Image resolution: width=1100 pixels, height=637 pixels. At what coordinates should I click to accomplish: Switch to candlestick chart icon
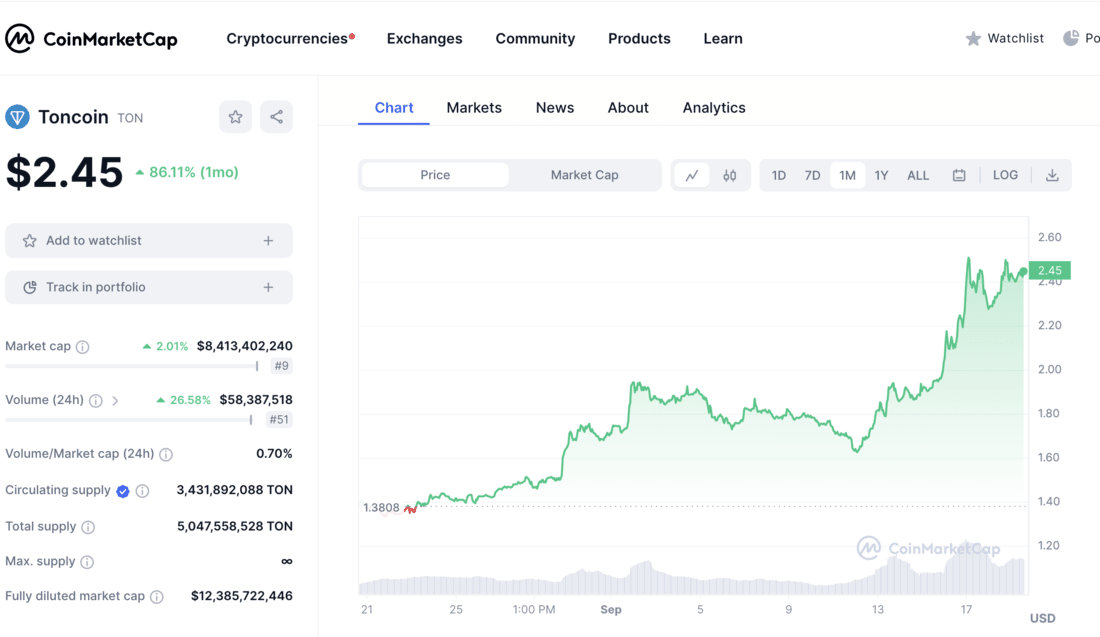(730, 175)
